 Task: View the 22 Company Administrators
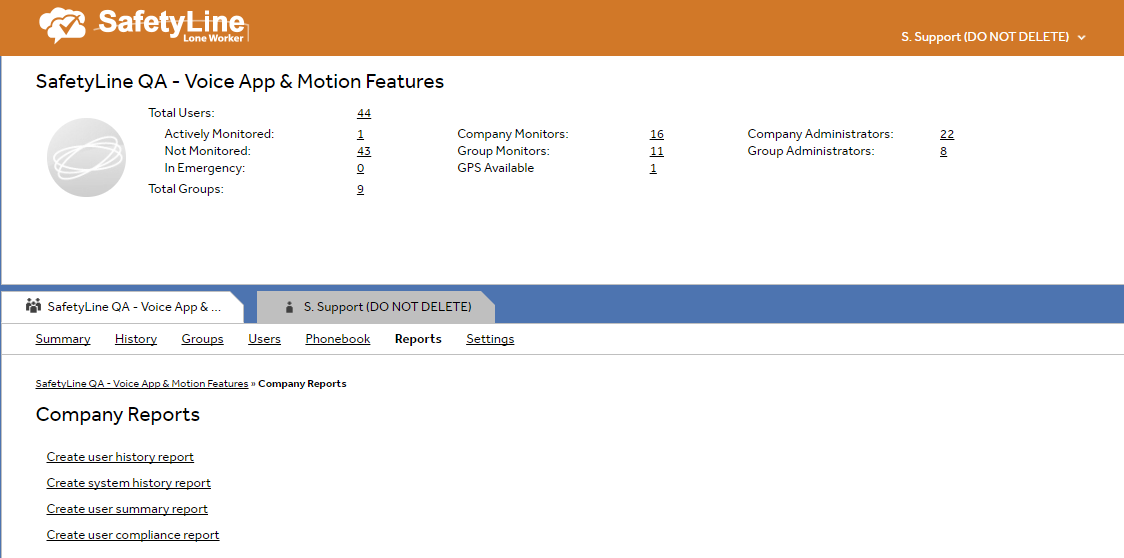tap(946, 134)
